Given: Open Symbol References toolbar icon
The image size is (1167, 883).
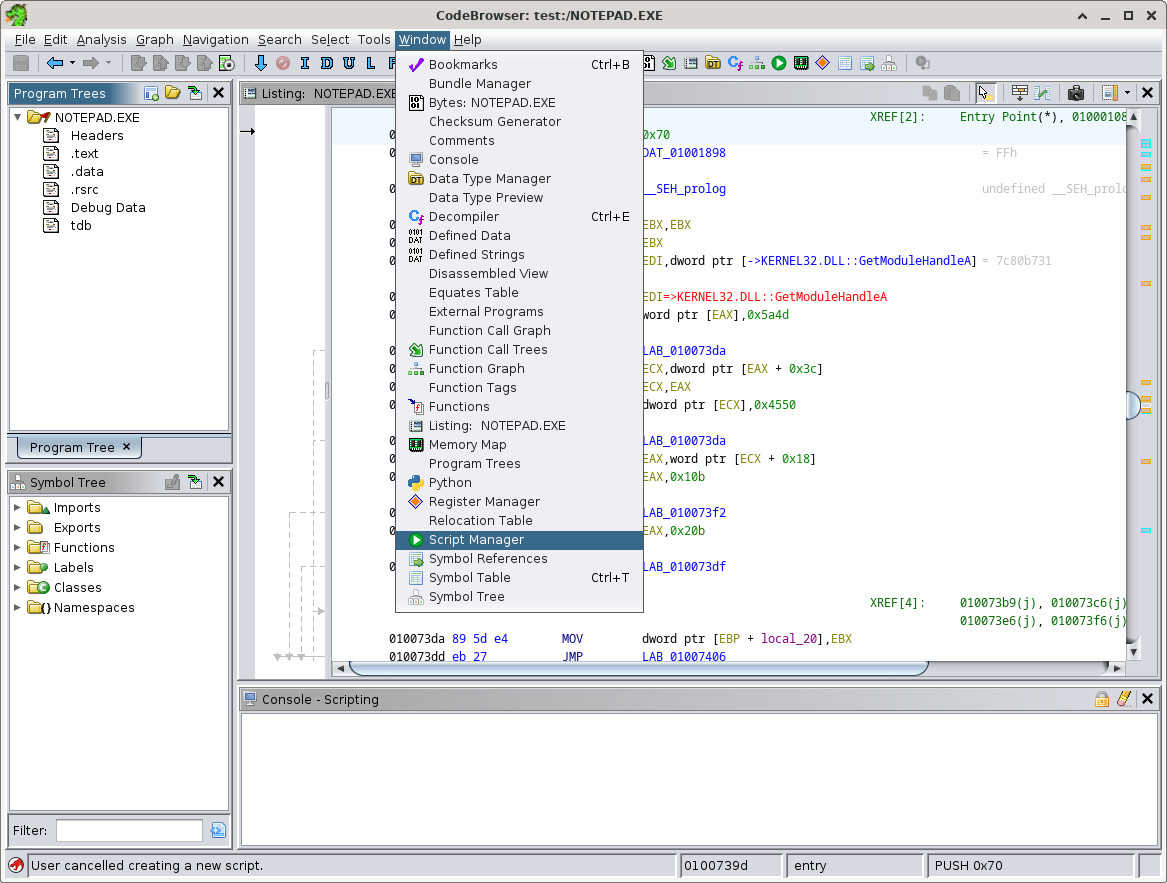Looking at the screenshot, I should (x=867, y=63).
